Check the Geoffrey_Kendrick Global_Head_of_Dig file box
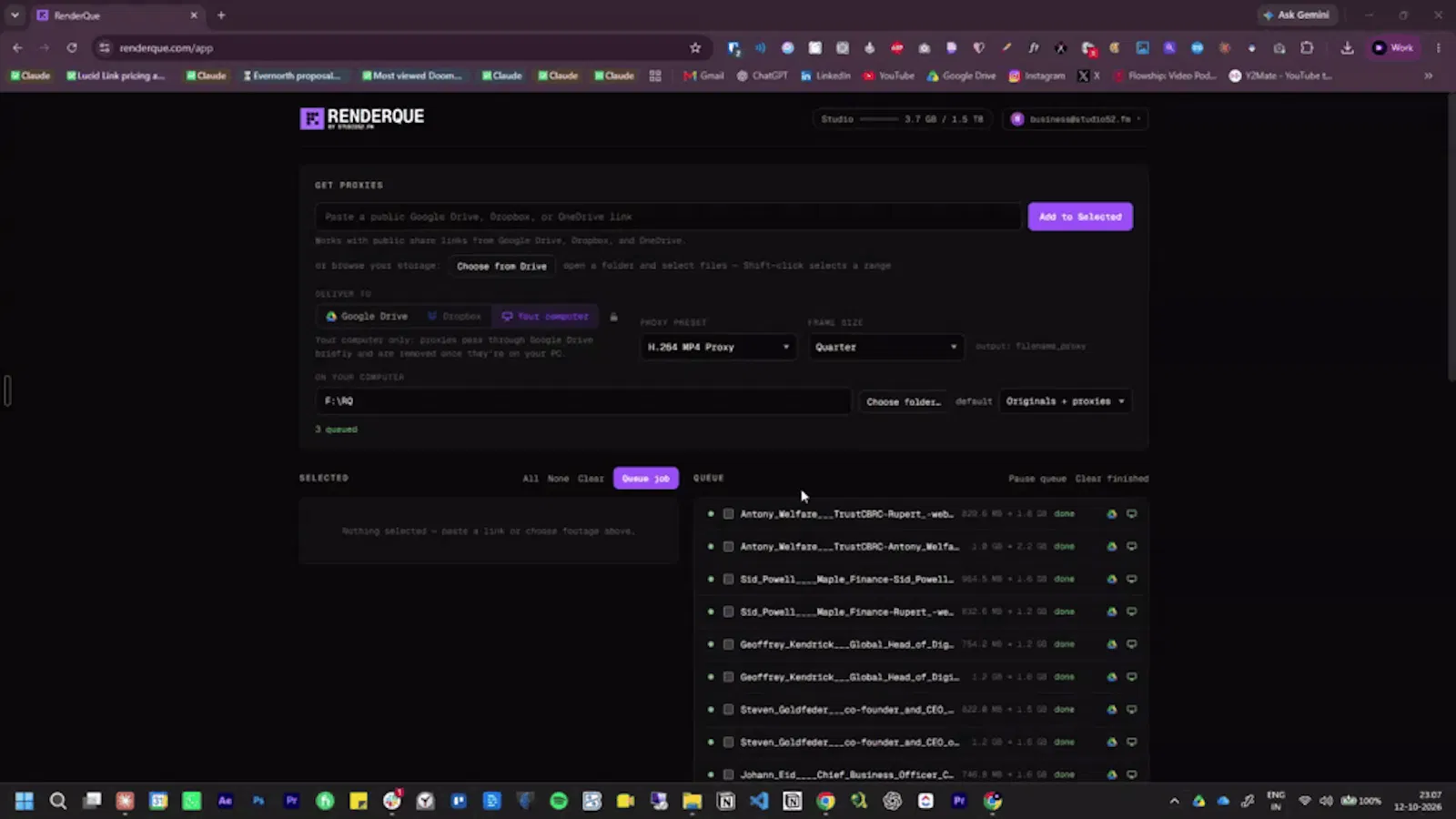 tap(728, 644)
